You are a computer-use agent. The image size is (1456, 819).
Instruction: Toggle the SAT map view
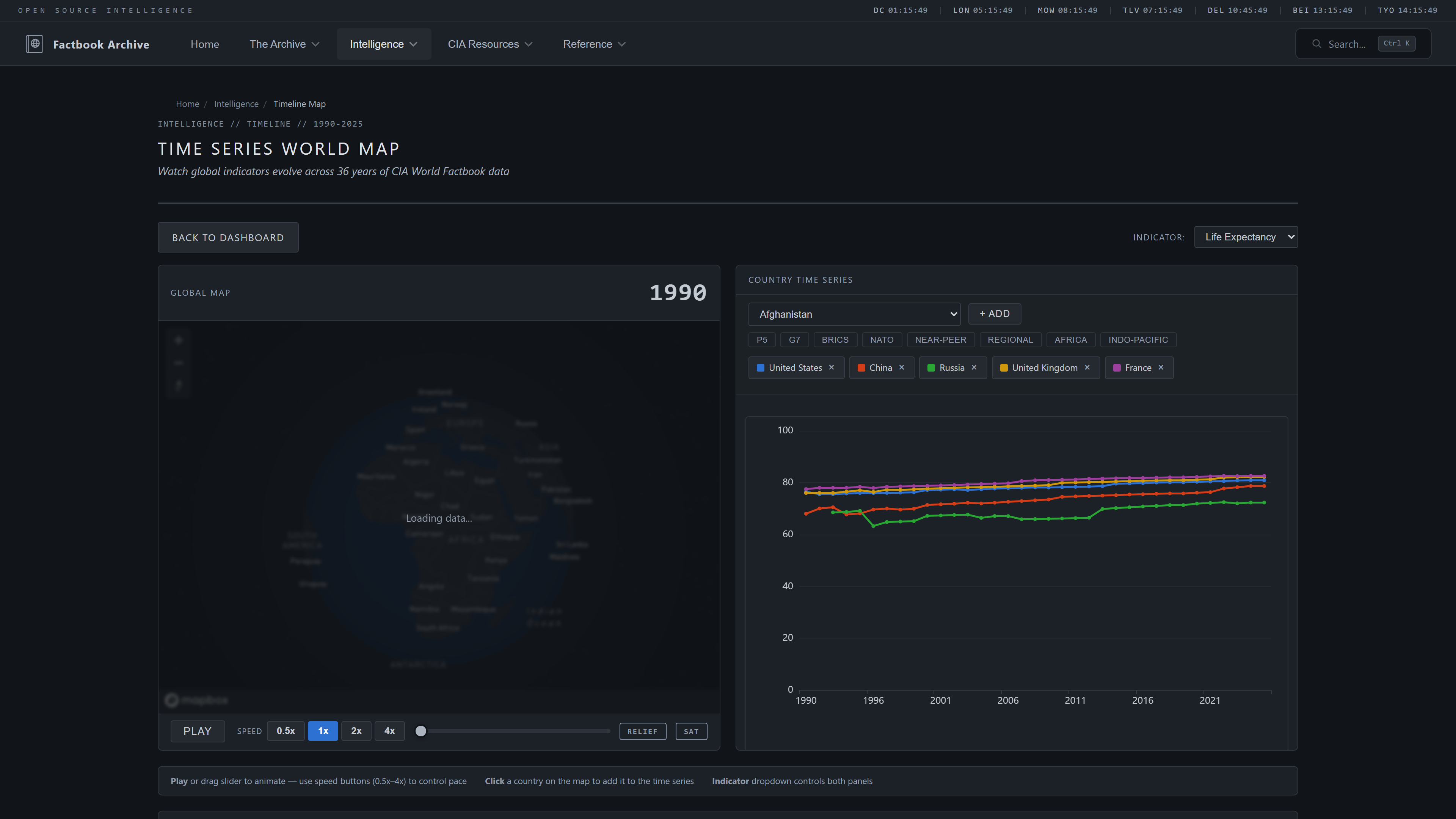tap(691, 731)
